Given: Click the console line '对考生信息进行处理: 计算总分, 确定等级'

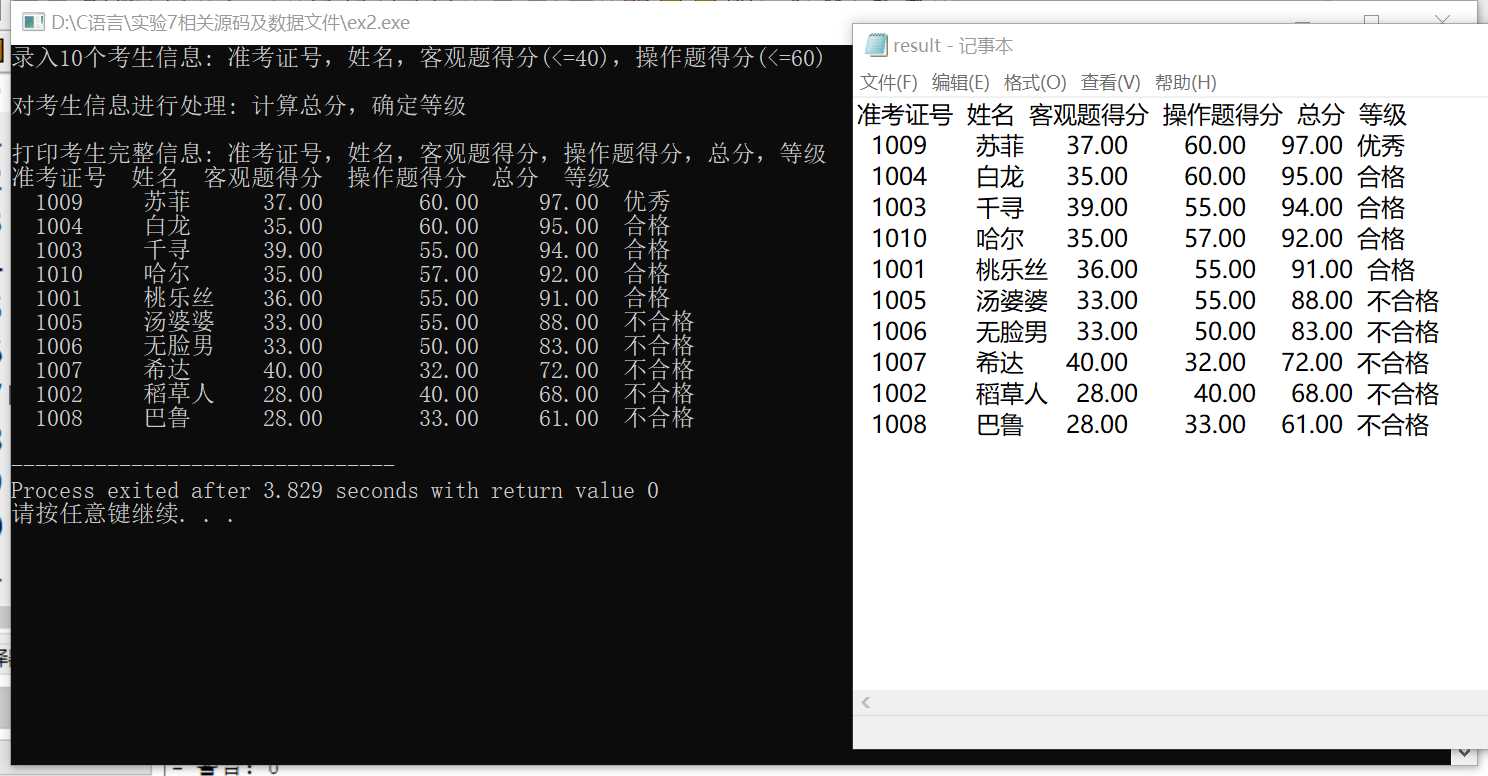Looking at the screenshot, I should pyautogui.click(x=239, y=106).
